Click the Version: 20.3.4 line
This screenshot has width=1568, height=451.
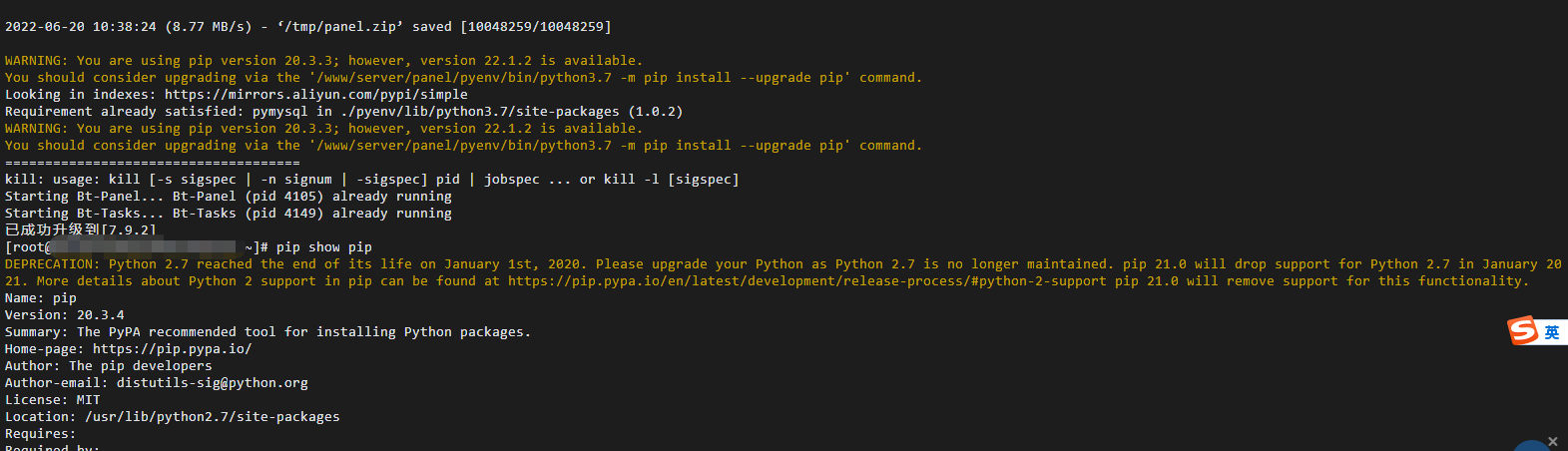point(65,315)
